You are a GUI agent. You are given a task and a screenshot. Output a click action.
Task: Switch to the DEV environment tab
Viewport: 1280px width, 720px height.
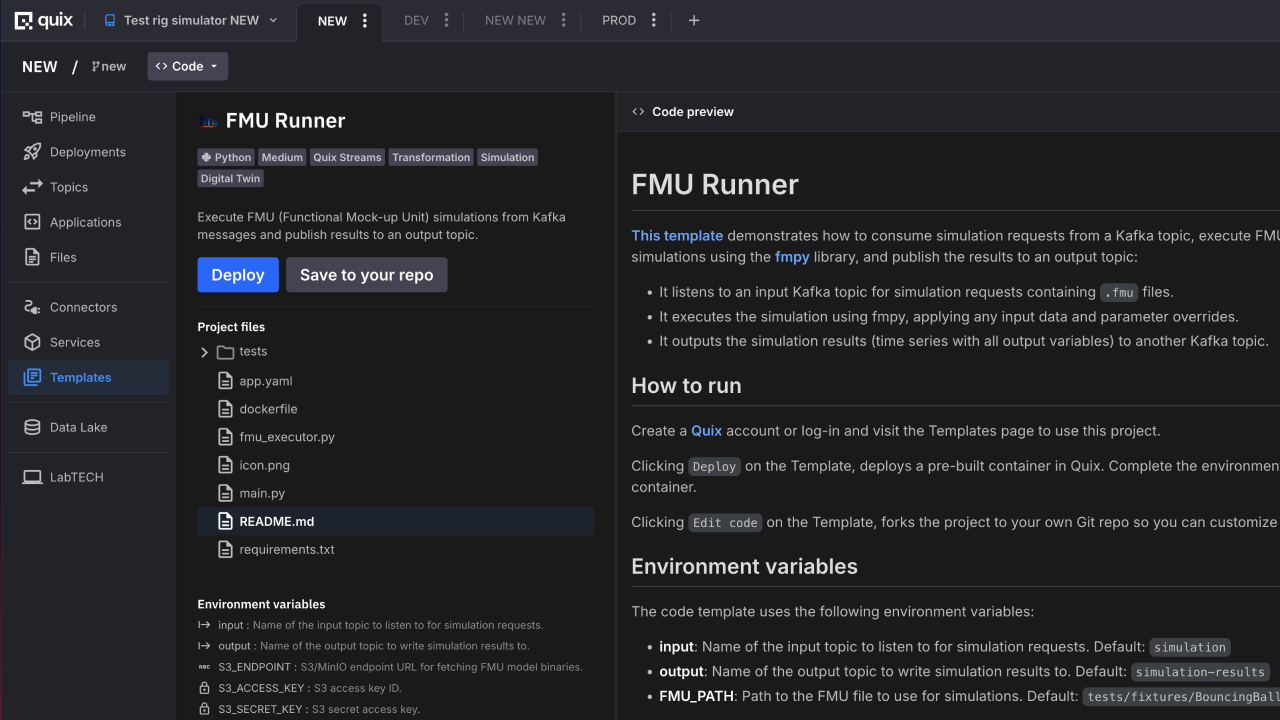(416, 20)
